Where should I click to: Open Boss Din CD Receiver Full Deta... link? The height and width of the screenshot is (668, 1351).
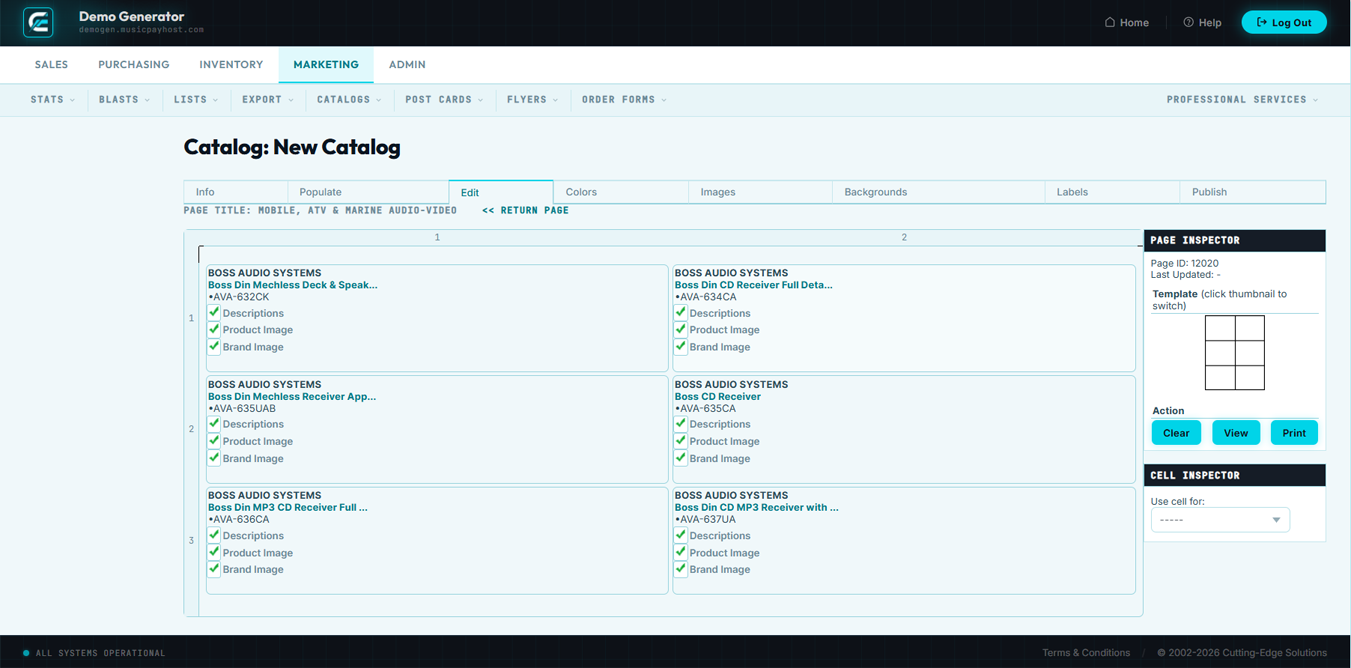753,285
